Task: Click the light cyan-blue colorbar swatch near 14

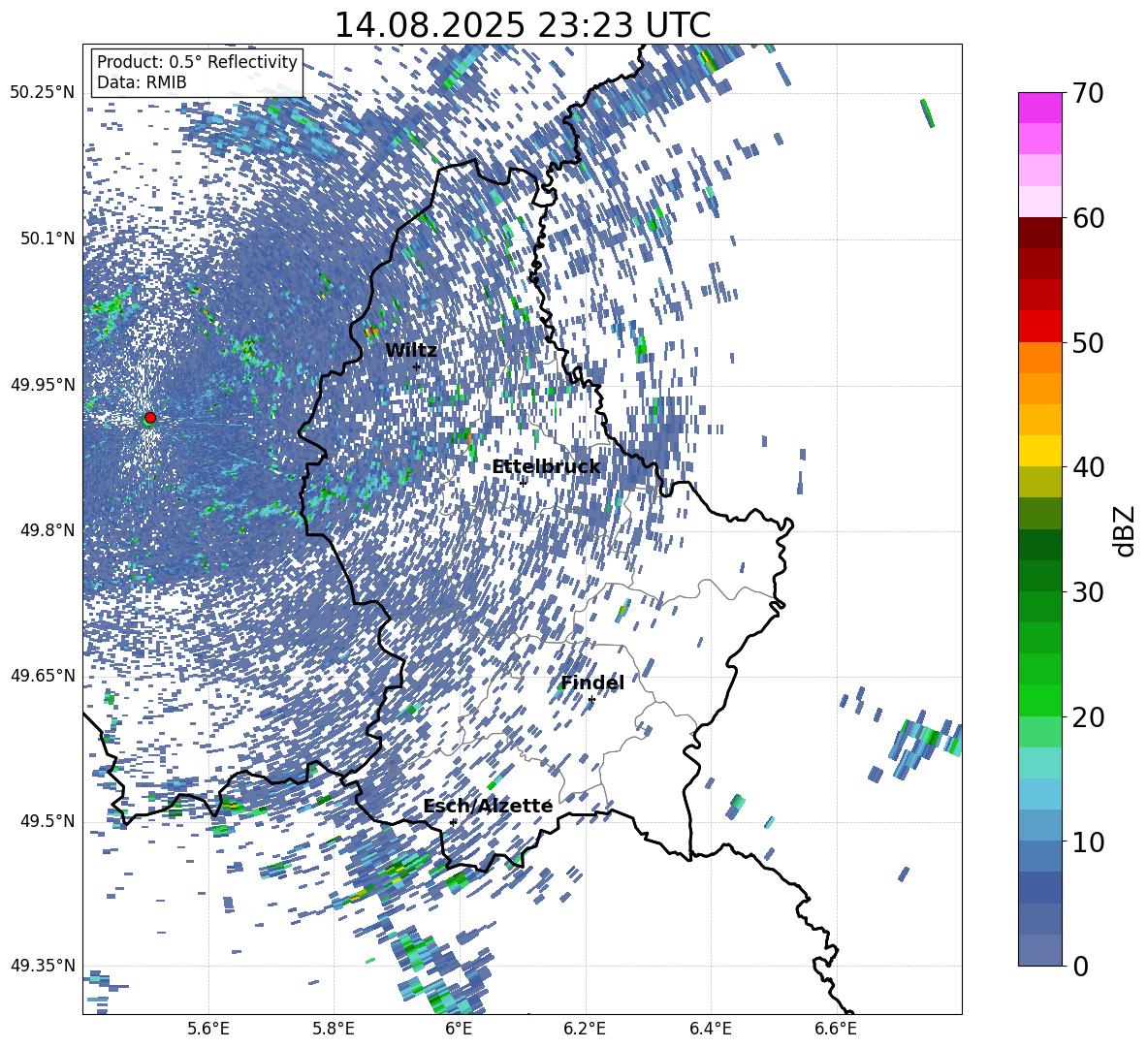Action: pyautogui.click(x=1040, y=794)
